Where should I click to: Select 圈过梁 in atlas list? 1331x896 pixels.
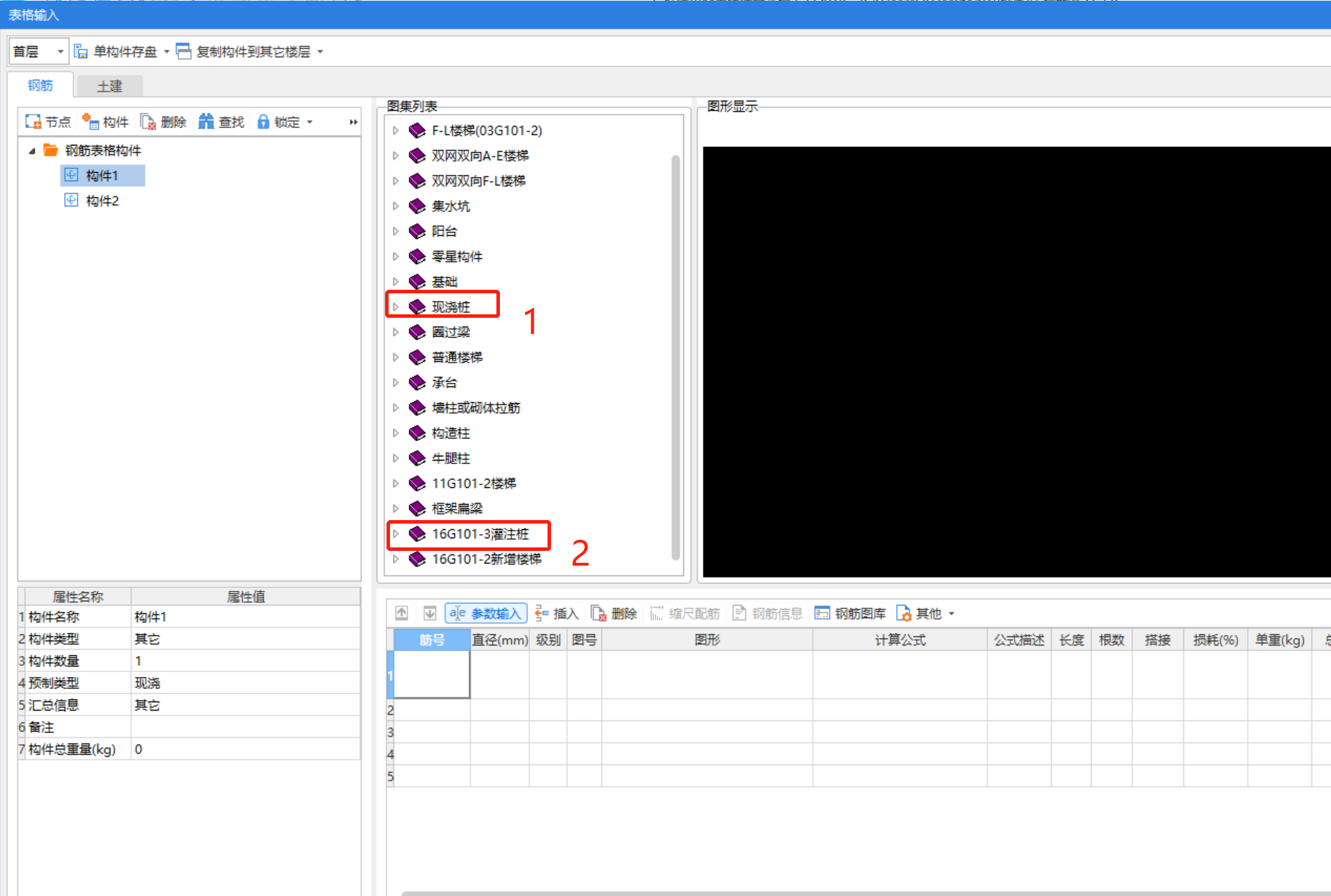click(450, 332)
